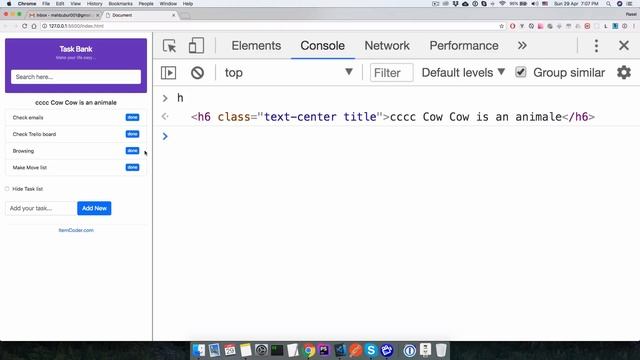The image size is (640, 360).
Task: Show the console sidebar icon
Action: tap(168, 73)
